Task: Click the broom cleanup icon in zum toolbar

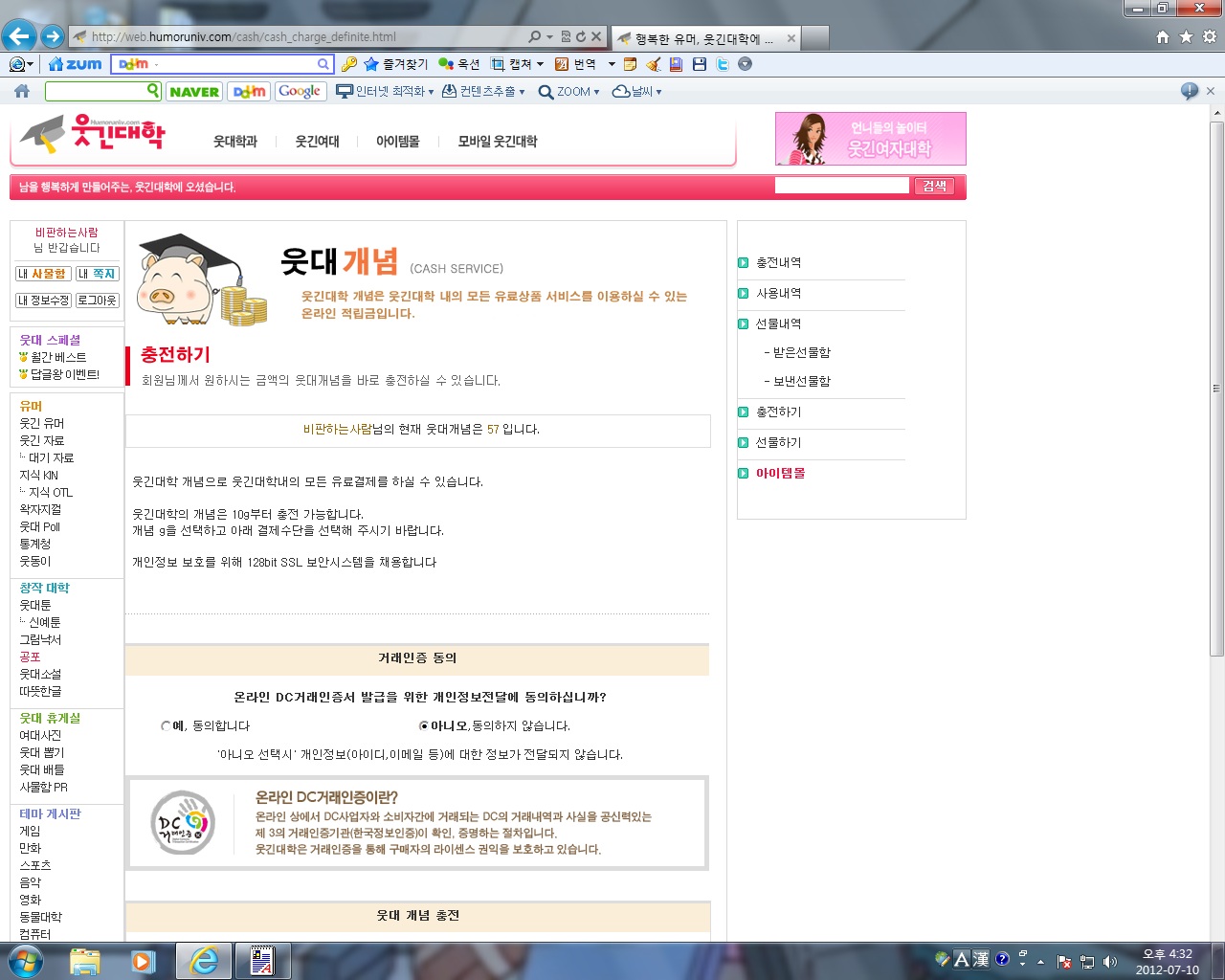Action: click(654, 64)
